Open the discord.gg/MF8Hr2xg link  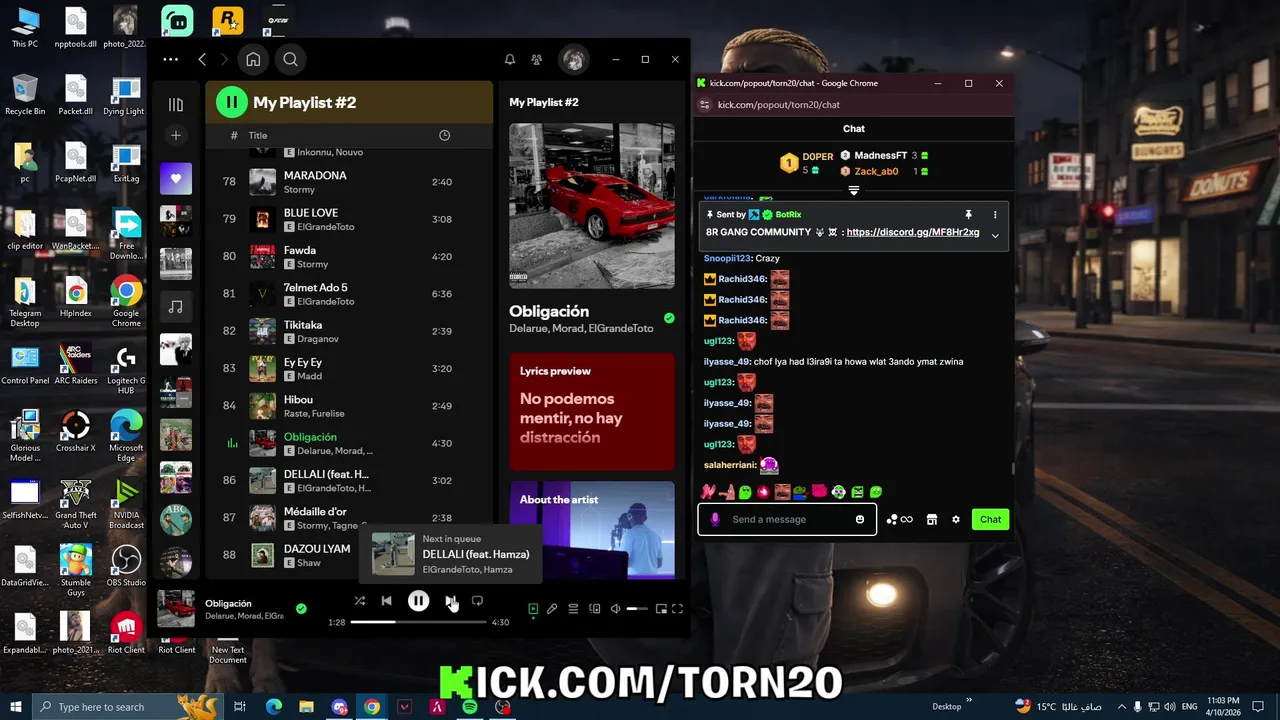pos(913,232)
